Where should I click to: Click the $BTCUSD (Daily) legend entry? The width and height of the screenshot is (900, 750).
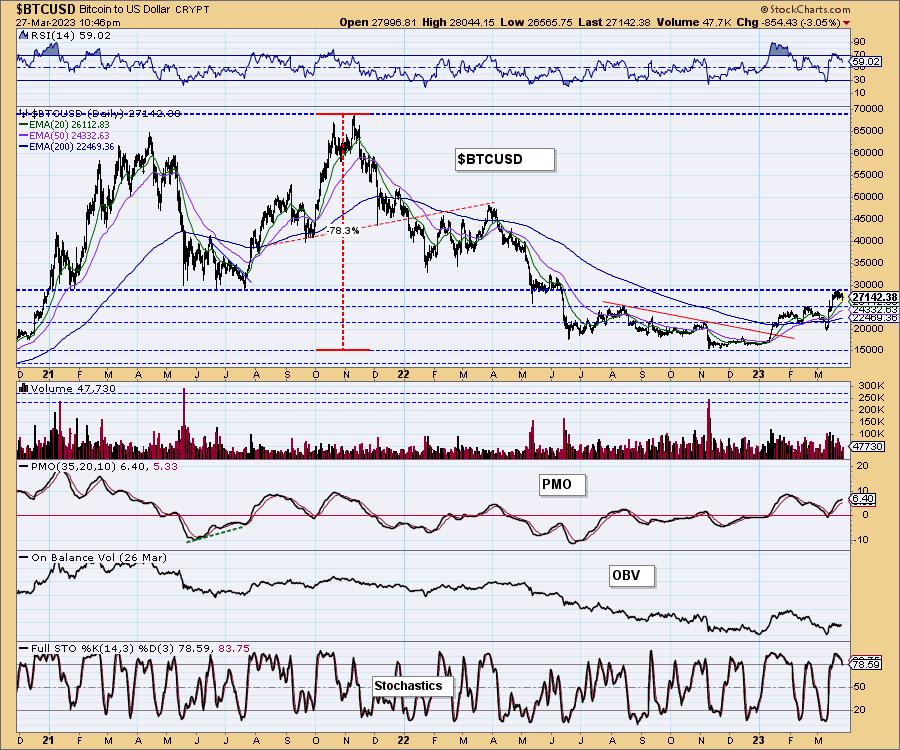[x=102, y=114]
